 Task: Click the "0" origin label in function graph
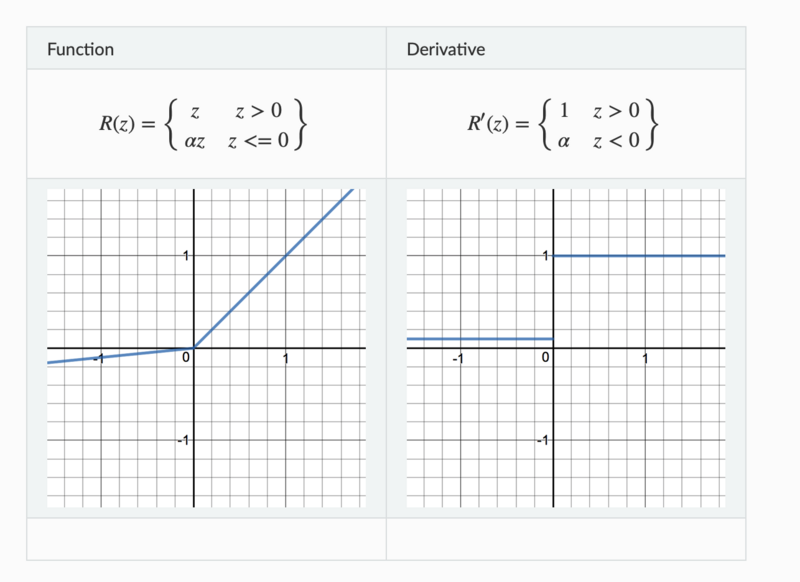pyautogui.click(x=187, y=357)
